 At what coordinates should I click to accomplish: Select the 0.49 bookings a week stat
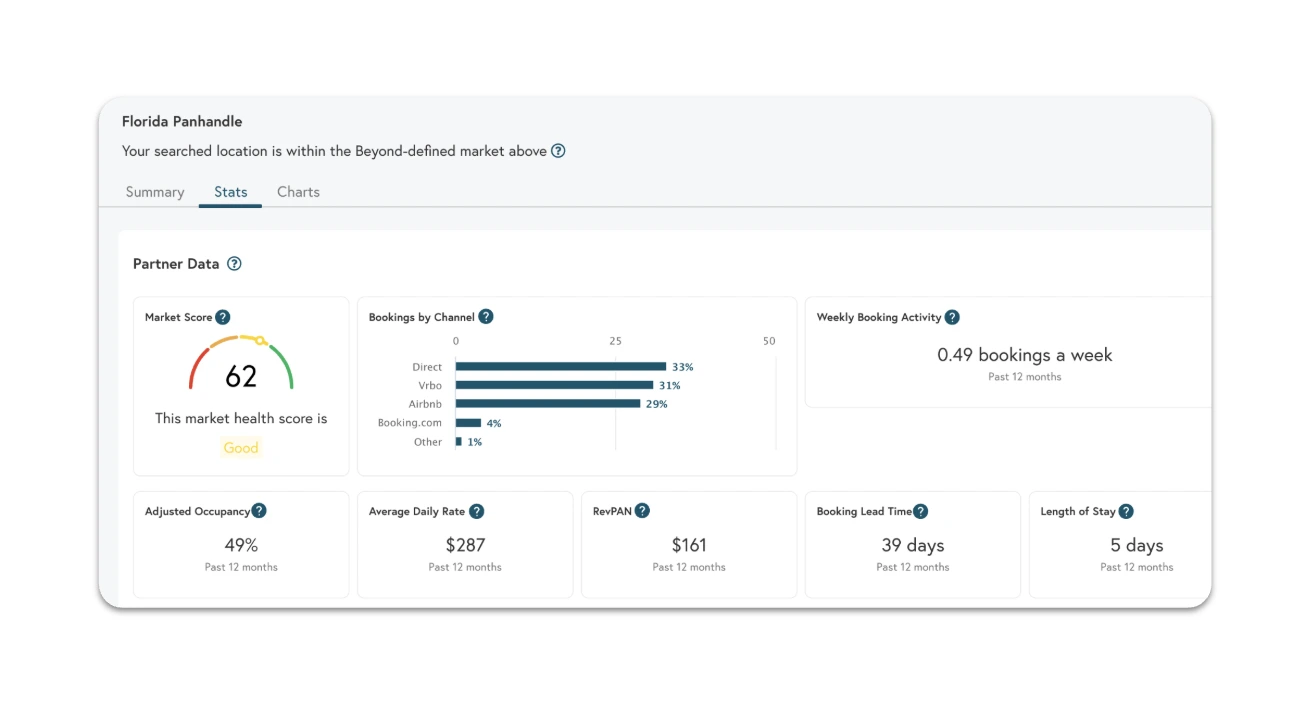[x=1024, y=355]
